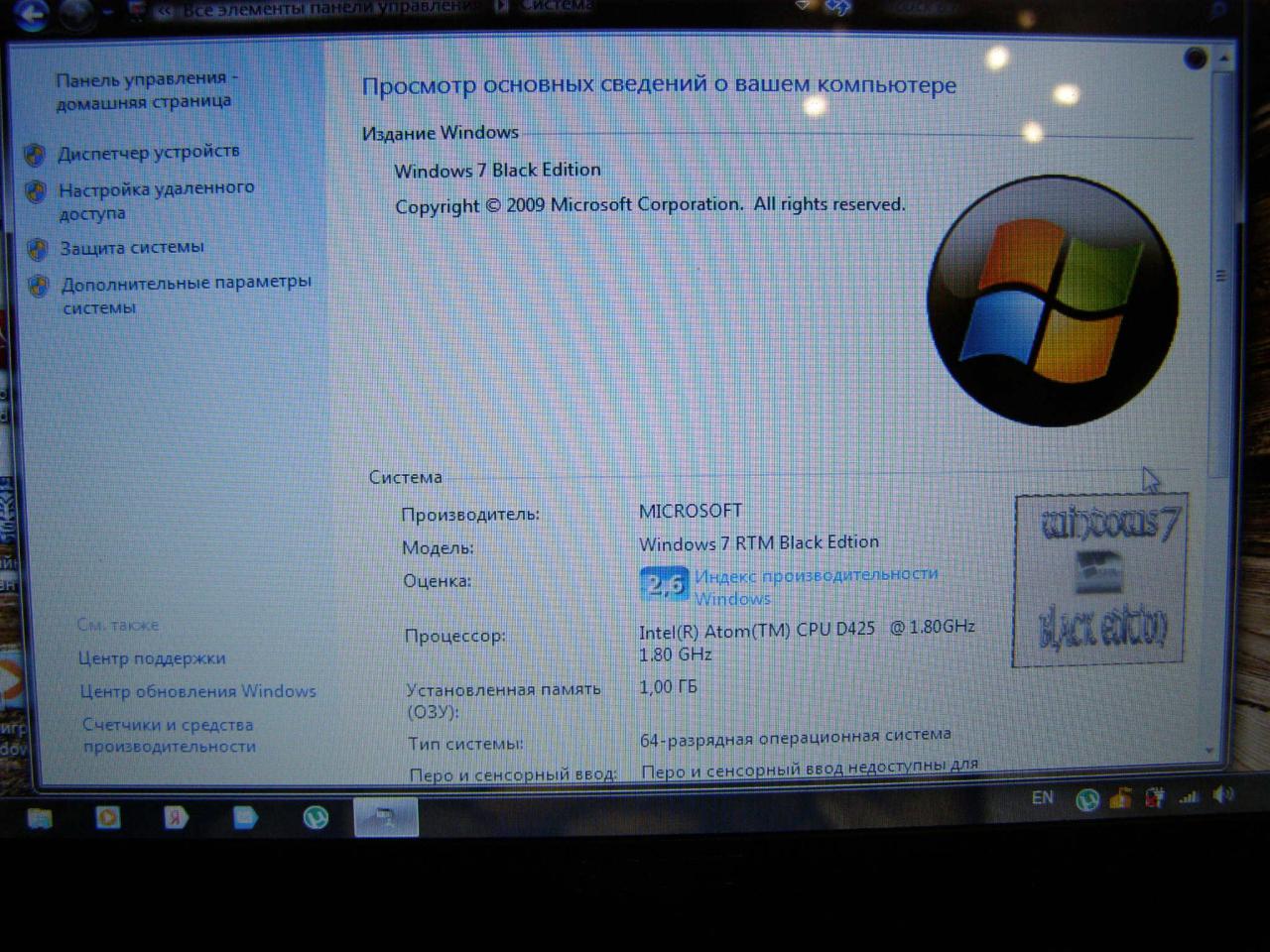Click the scrollbar up arrow
Image resolution: width=1270 pixels, height=952 pixels.
[x=1223, y=60]
